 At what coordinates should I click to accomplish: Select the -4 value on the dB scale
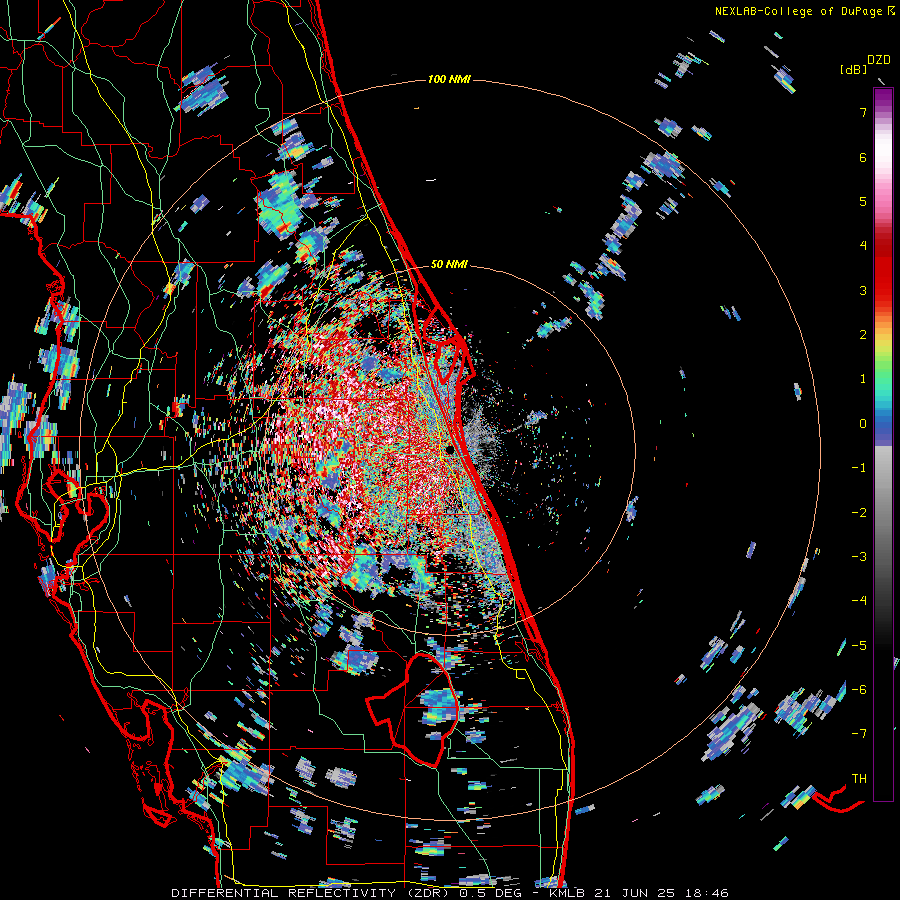pos(859,600)
